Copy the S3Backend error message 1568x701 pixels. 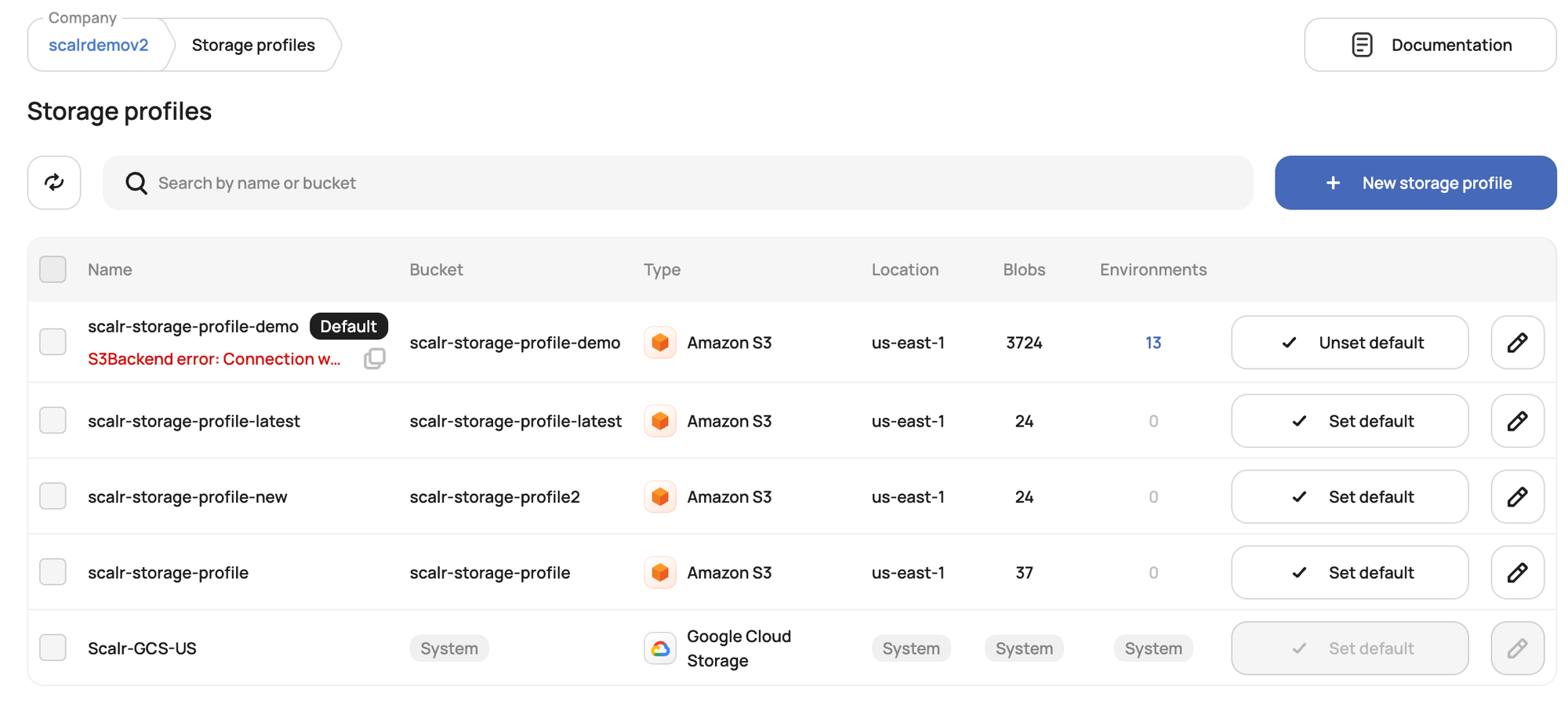point(375,358)
